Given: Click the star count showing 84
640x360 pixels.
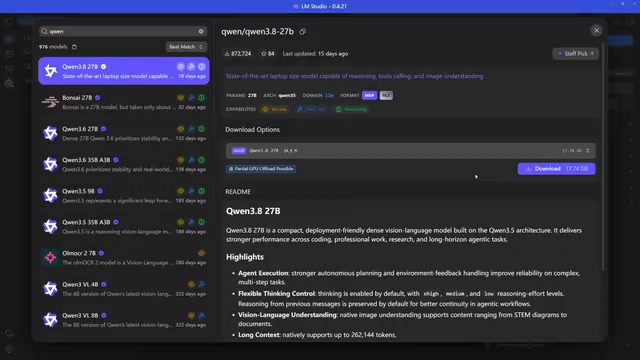Looking at the screenshot, I should click(268, 53).
